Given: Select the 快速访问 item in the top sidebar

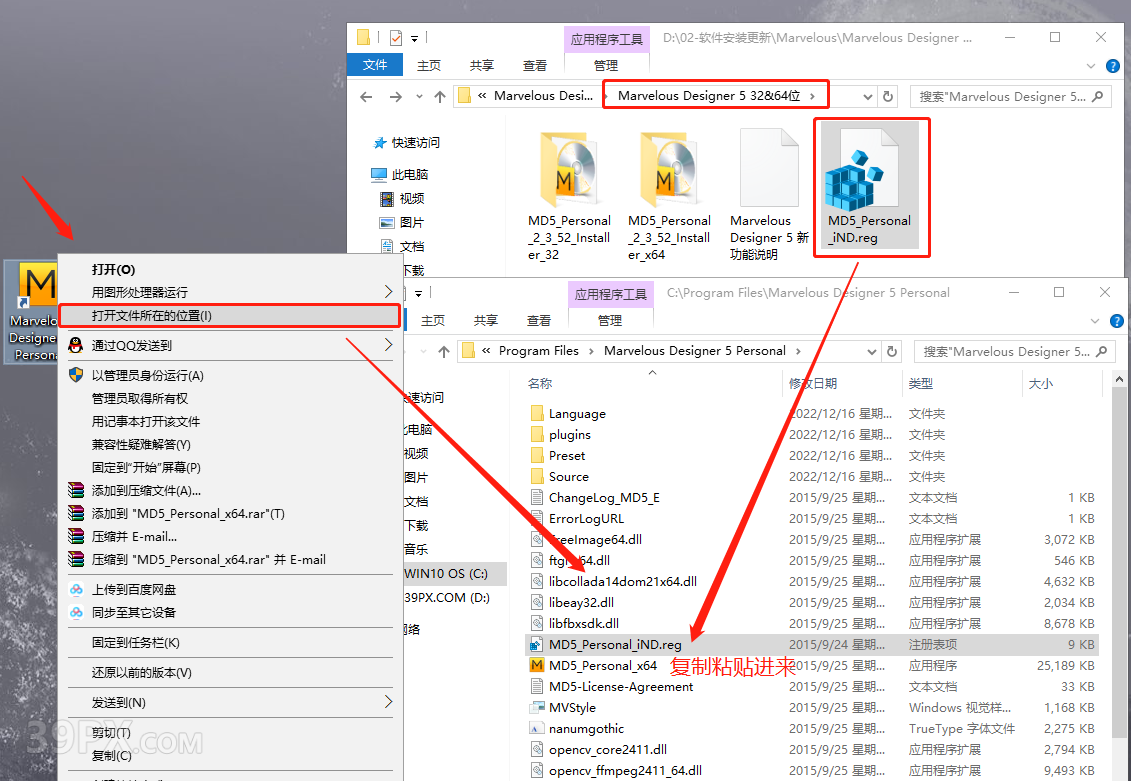Looking at the screenshot, I should (x=415, y=142).
